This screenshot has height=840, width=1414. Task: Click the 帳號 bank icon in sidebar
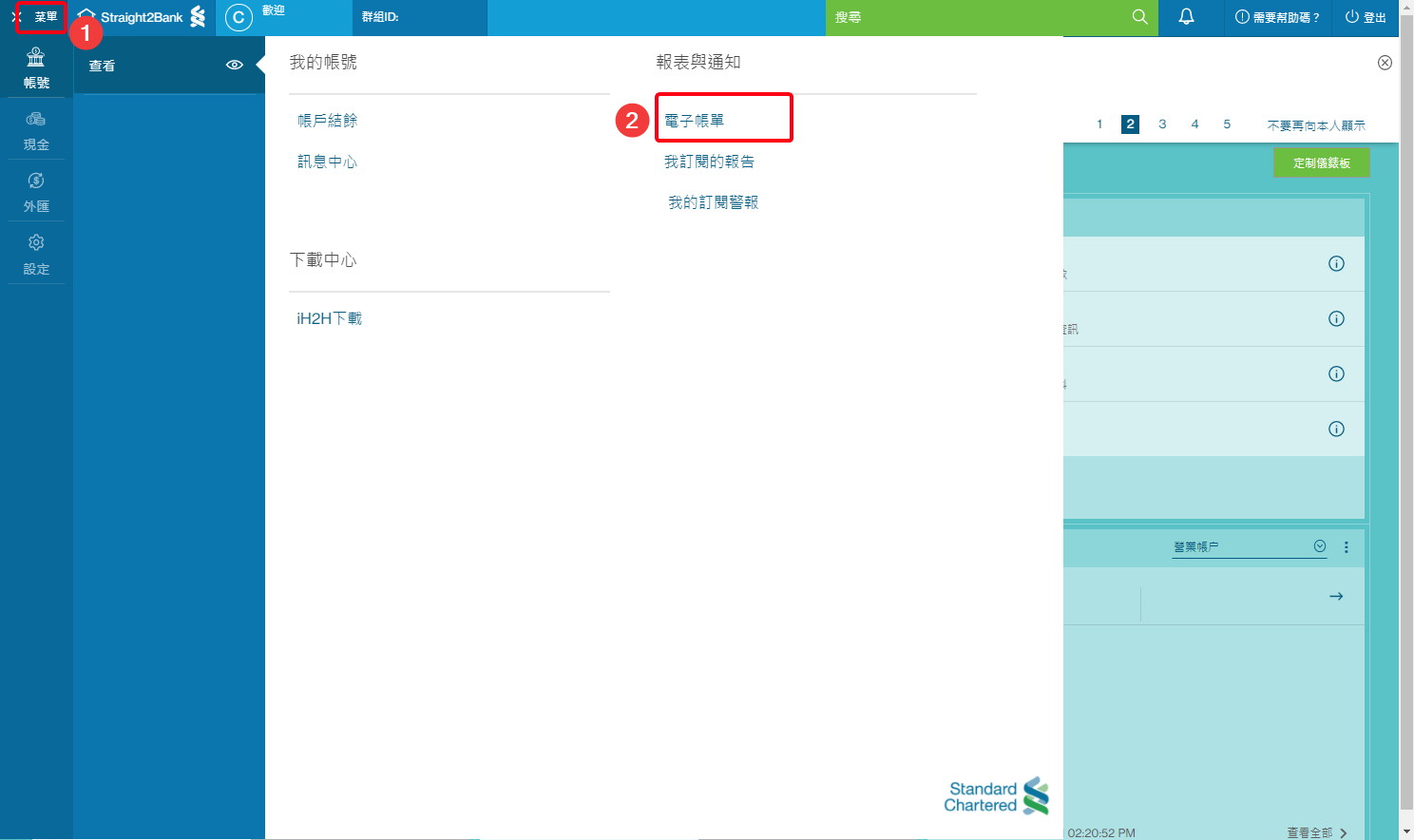click(36, 58)
